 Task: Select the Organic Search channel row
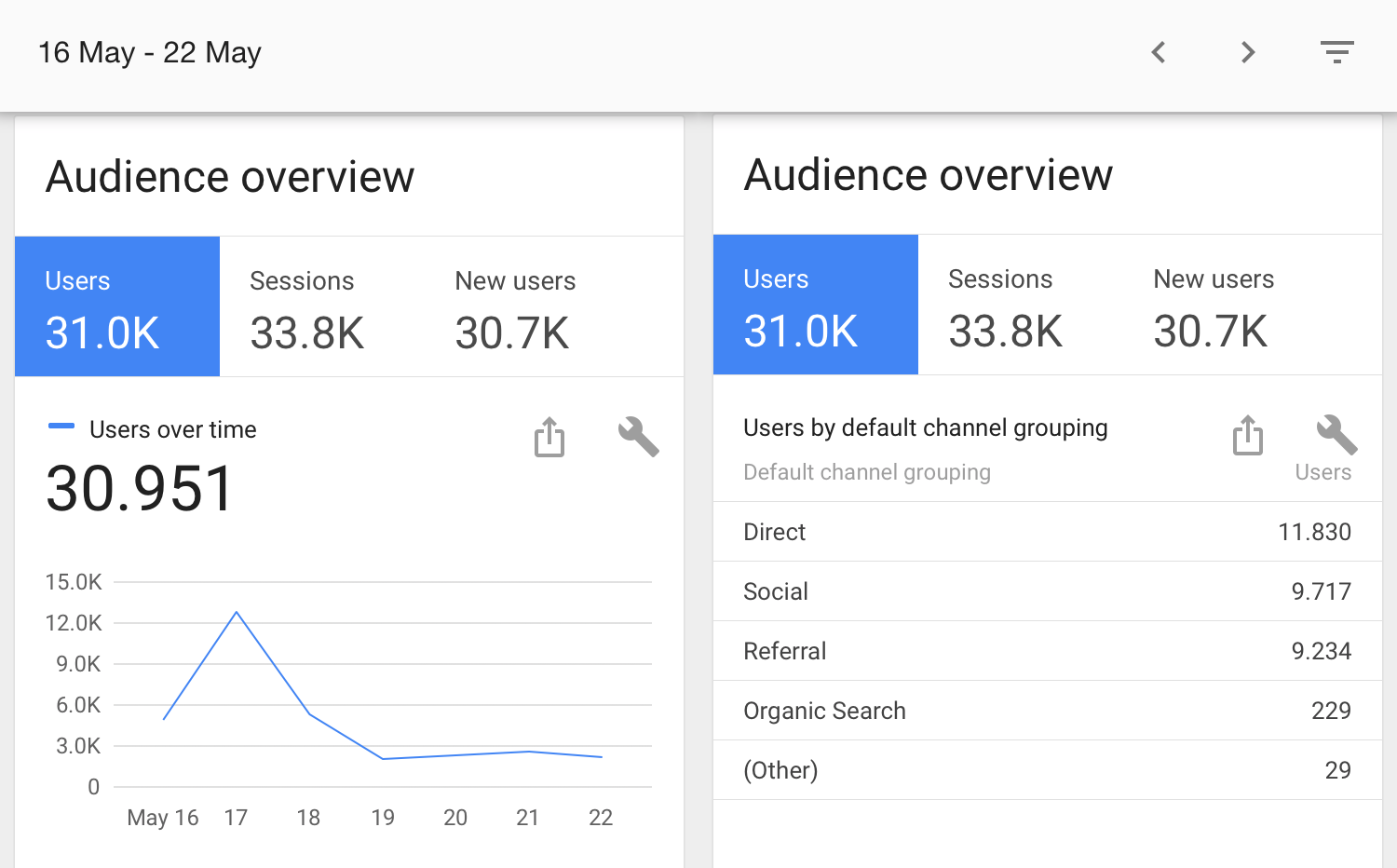coord(1047,711)
